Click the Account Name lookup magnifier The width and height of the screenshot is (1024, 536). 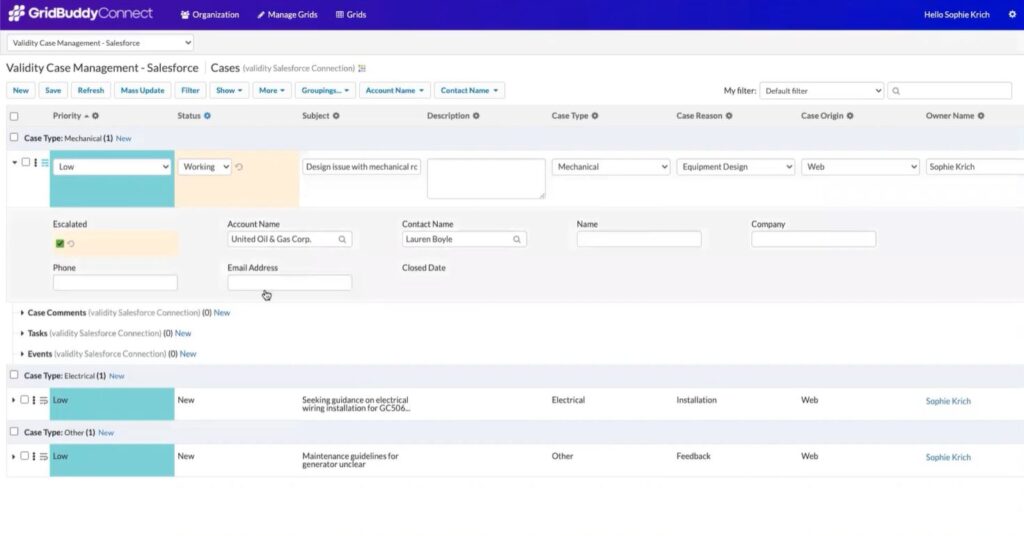click(342, 240)
